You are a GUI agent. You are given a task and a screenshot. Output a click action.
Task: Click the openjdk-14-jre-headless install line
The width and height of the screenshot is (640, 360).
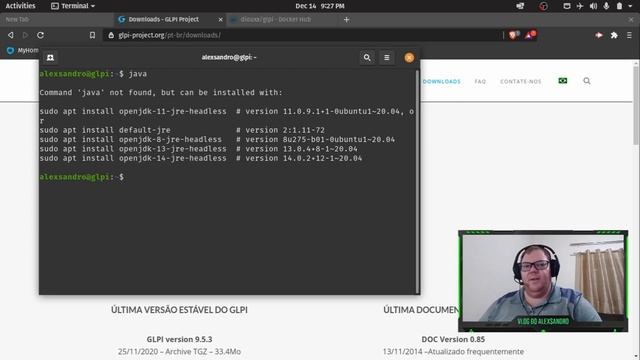pos(201,158)
